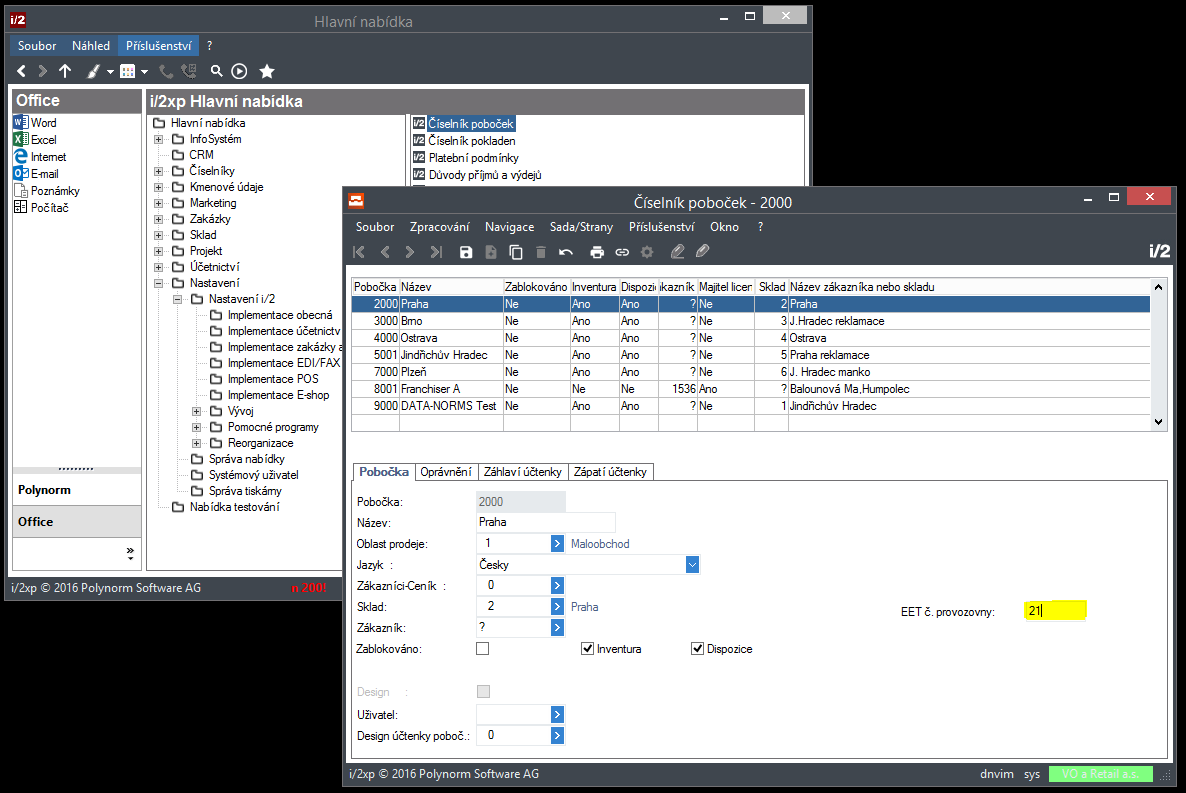The width and height of the screenshot is (1186, 793).
Task: Select the Polynorm sidebar section
Action: click(x=76, y=490)
